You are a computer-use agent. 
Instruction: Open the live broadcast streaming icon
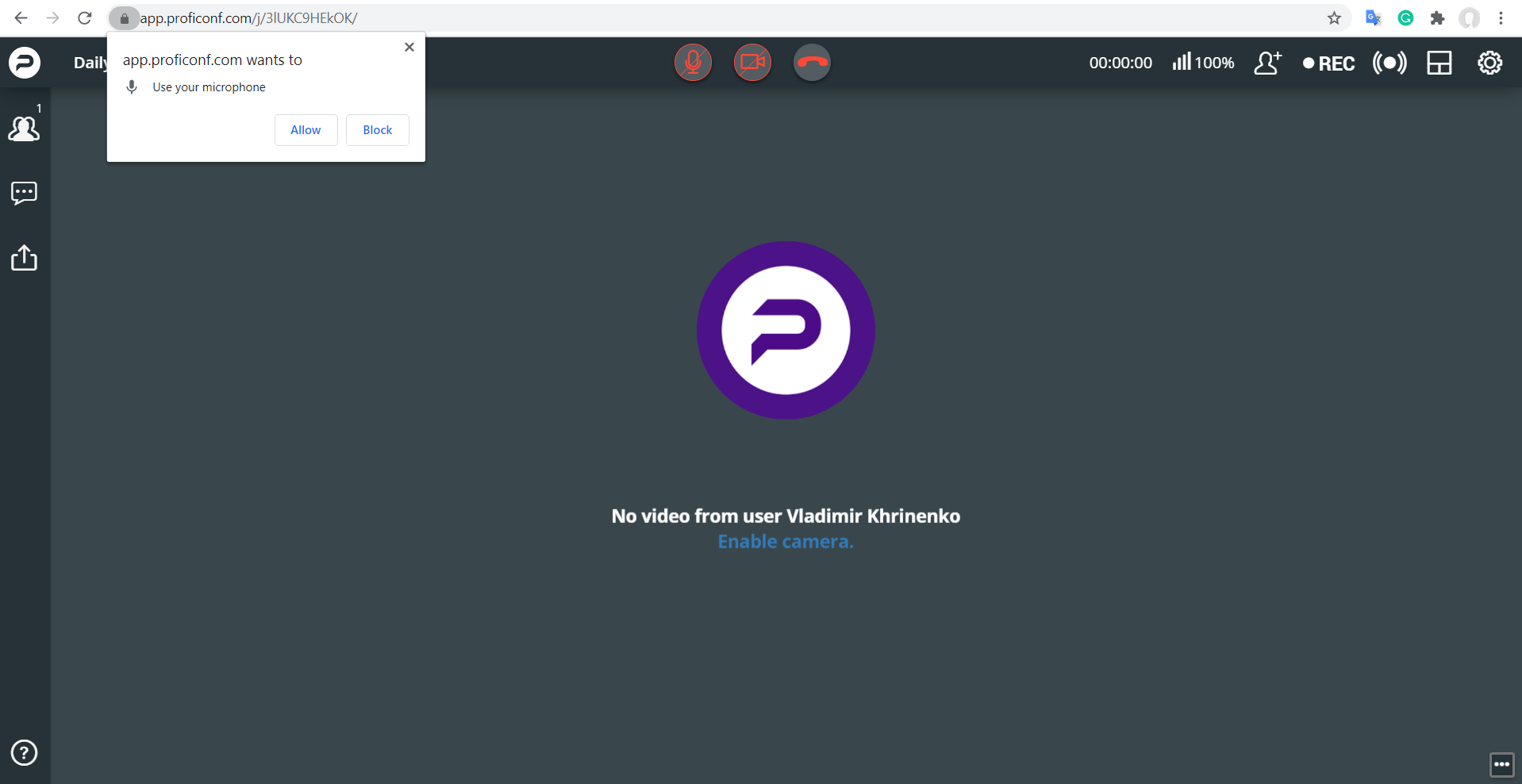pos(1389,63)
